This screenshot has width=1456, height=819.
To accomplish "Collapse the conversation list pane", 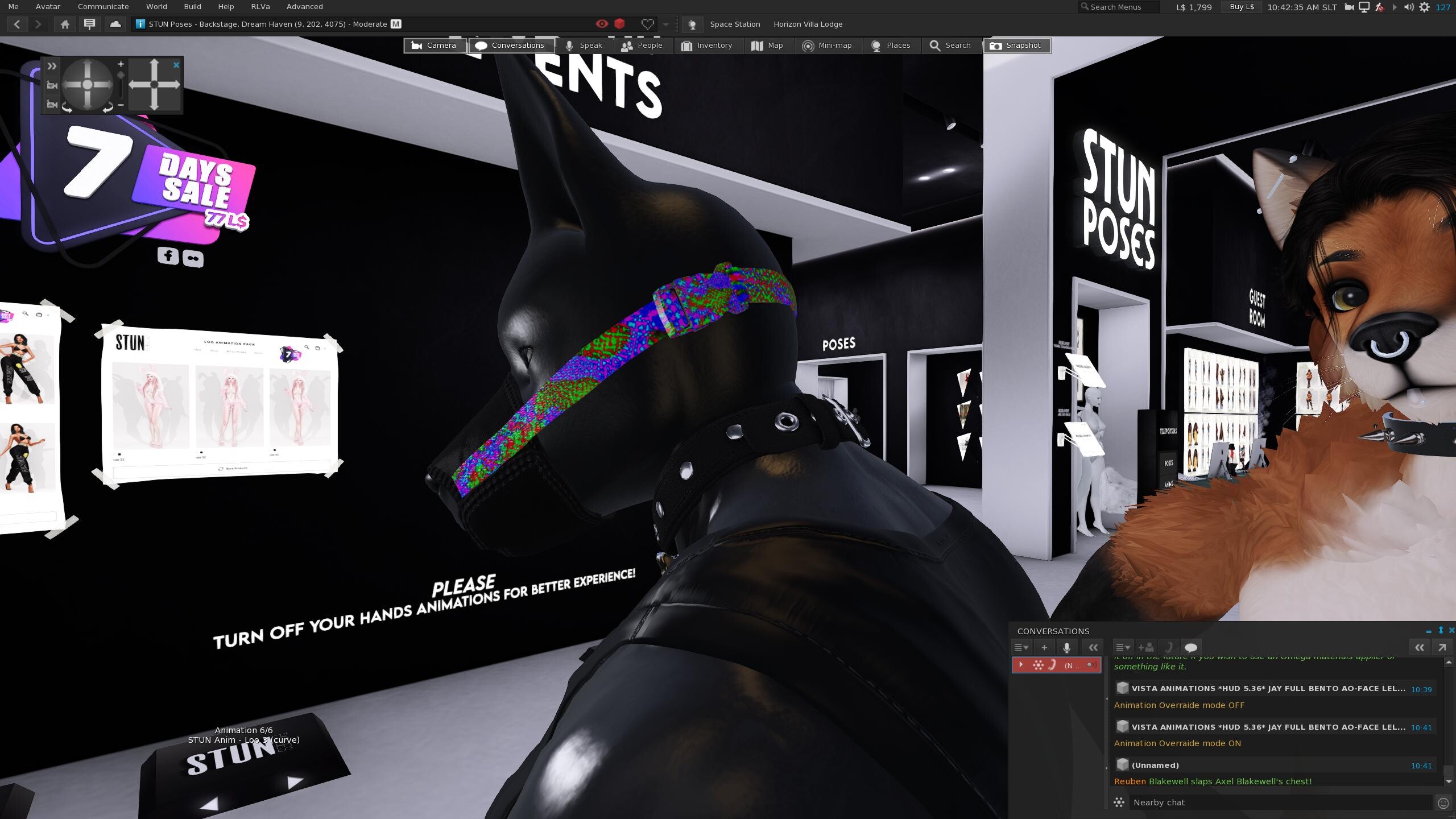I will coord(1093,647).
